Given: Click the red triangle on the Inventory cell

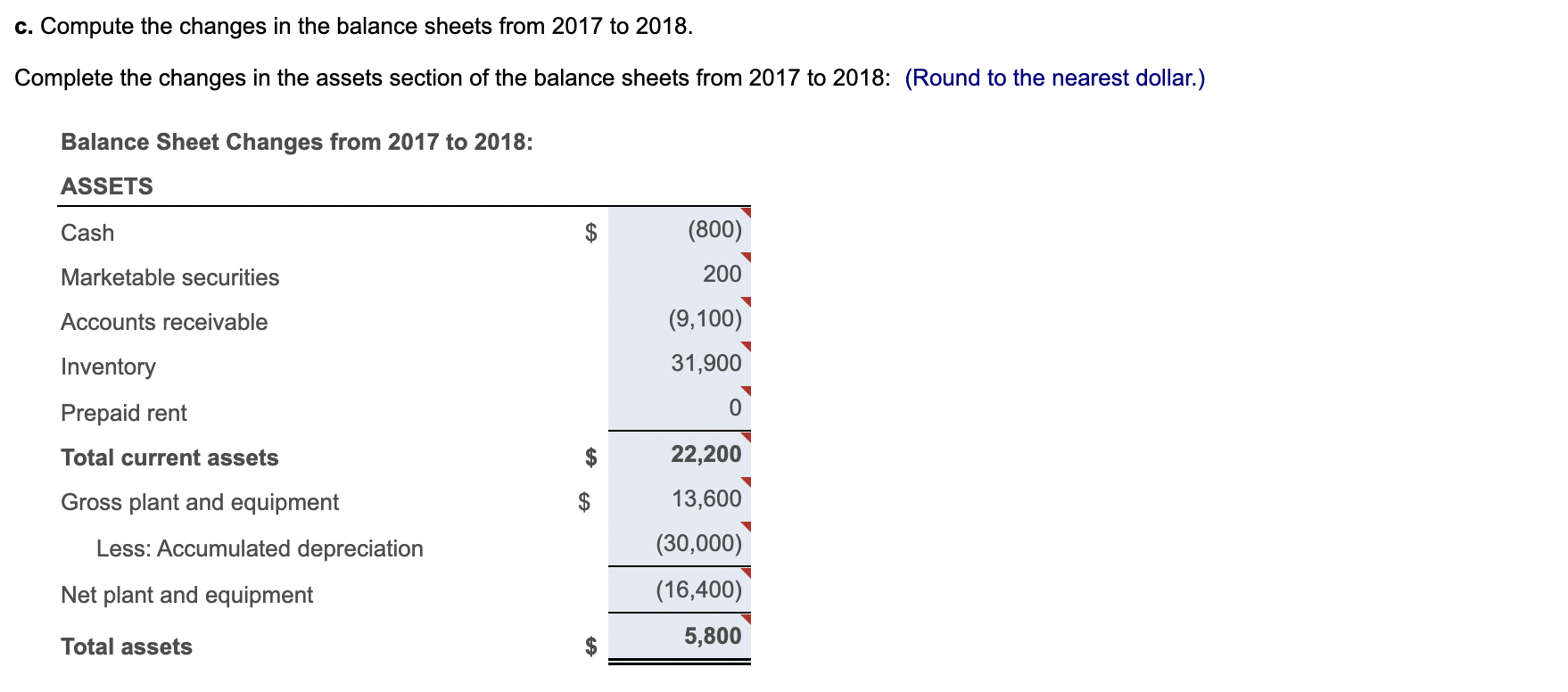Looking at the screenshot, I should tap(746, 346).
